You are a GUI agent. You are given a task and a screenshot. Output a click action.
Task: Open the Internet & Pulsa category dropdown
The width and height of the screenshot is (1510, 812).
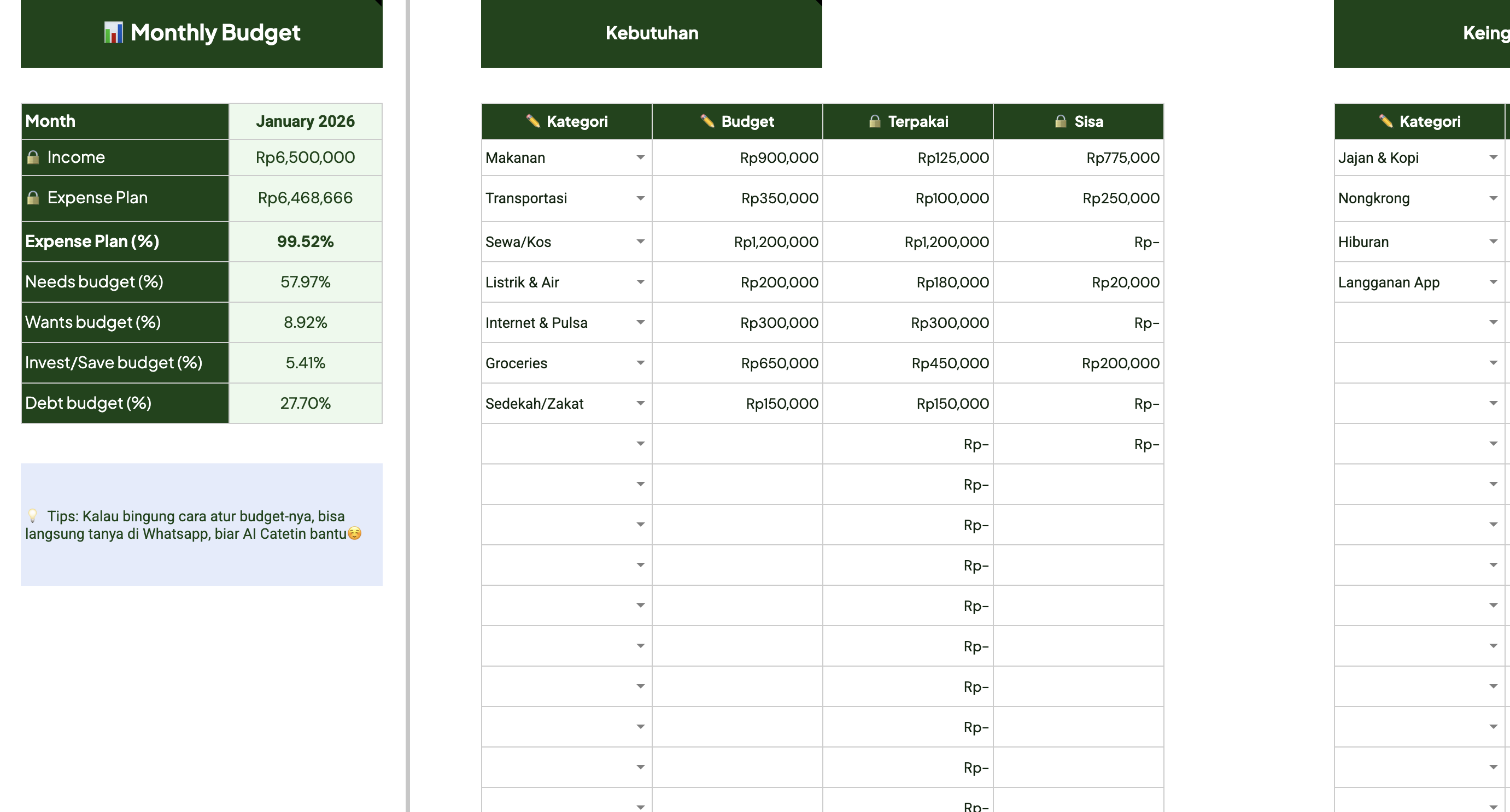640,322
